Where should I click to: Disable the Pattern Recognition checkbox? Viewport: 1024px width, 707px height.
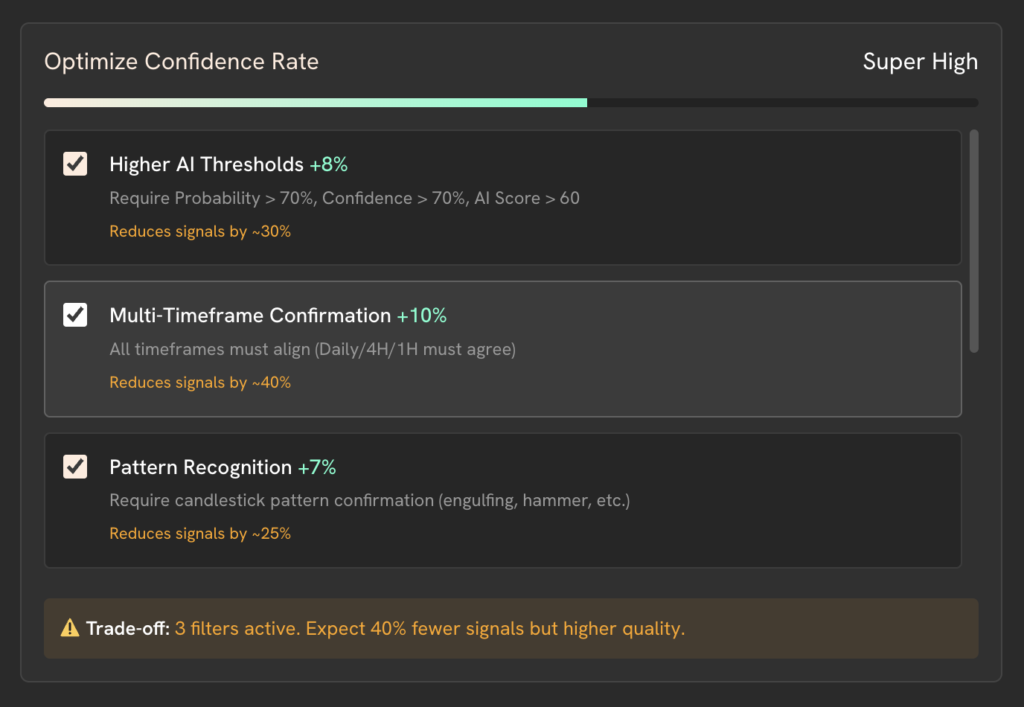tap(75, 467)
